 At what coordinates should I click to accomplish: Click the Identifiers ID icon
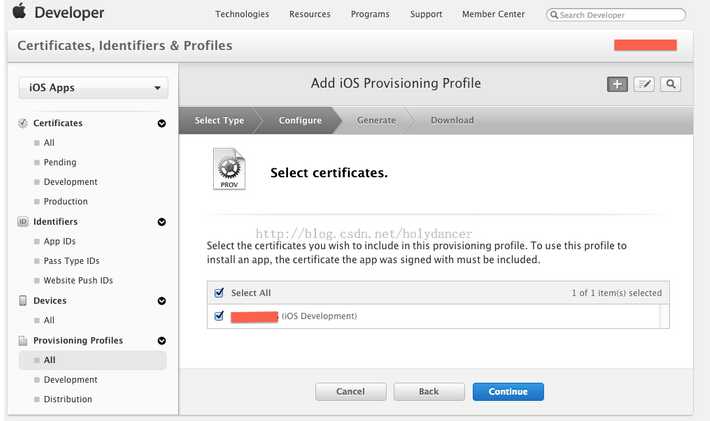(23, 221)
